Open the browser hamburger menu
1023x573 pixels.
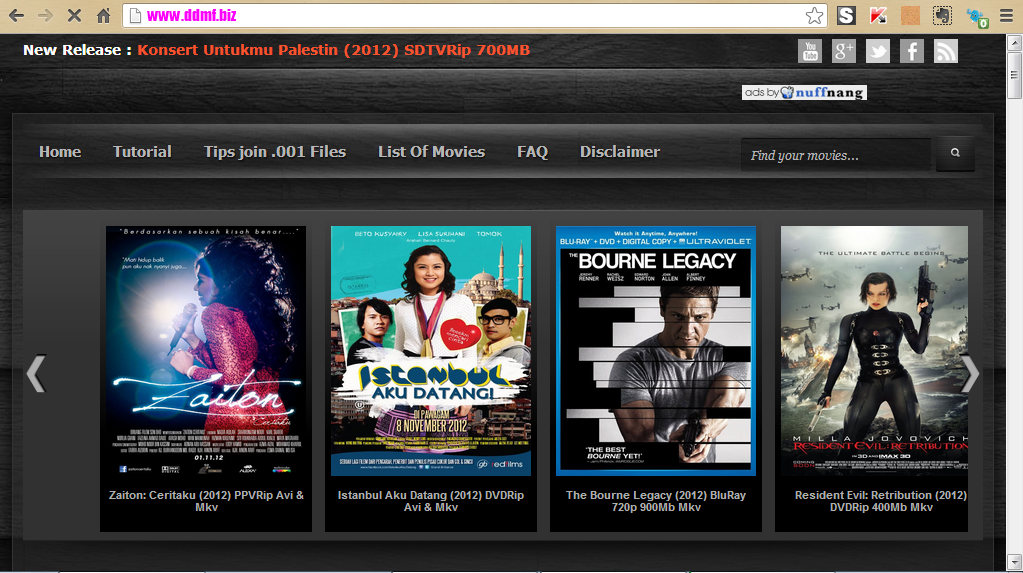coord(1007,15)
